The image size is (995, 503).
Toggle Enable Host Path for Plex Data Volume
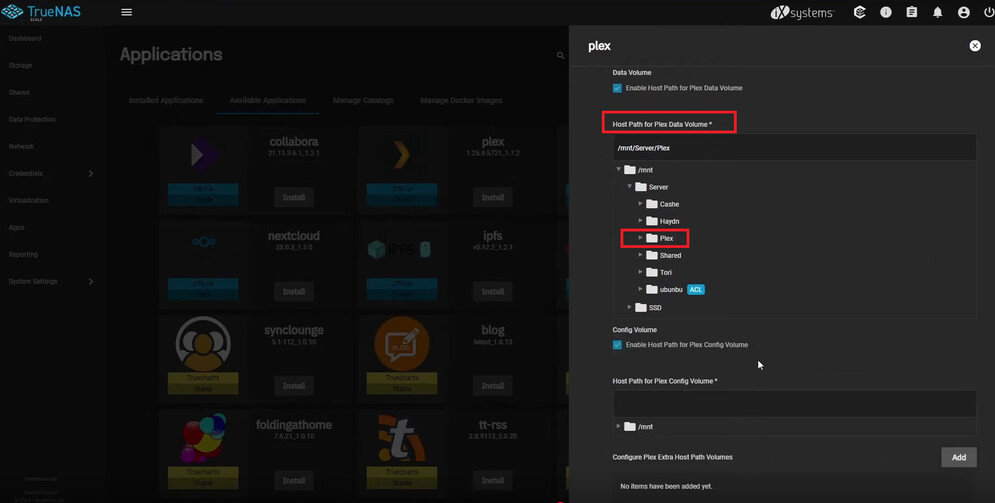[x=617, y=88]
